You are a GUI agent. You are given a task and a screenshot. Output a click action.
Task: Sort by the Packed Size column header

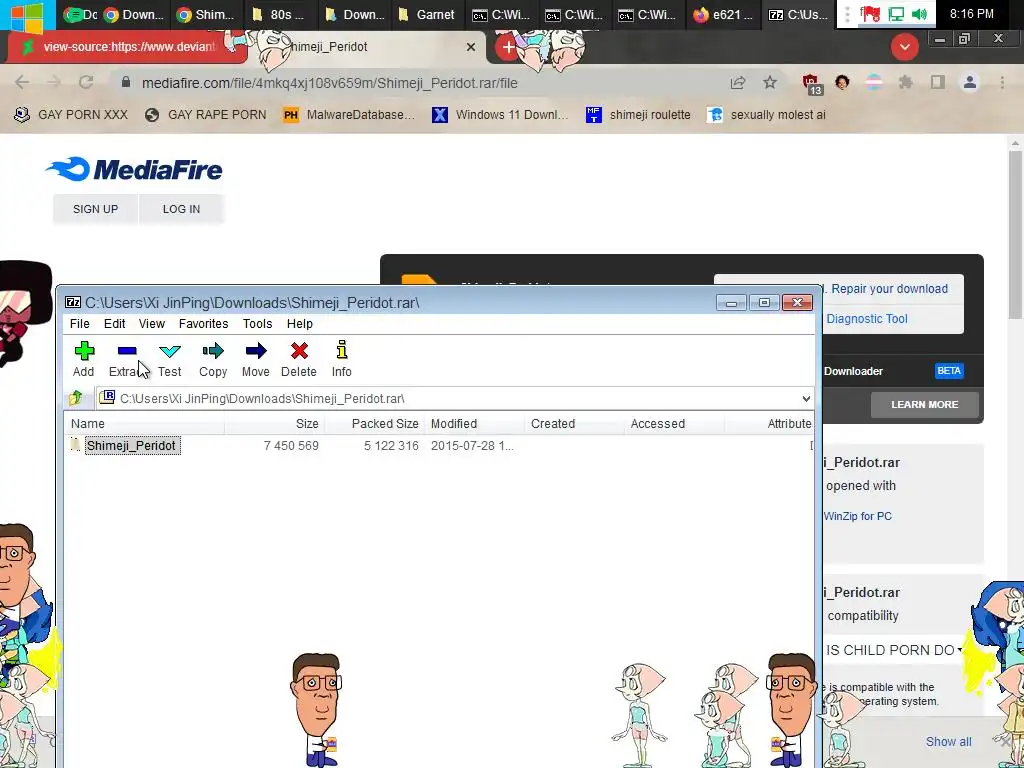pyautogui.click(x=375, y=423)
